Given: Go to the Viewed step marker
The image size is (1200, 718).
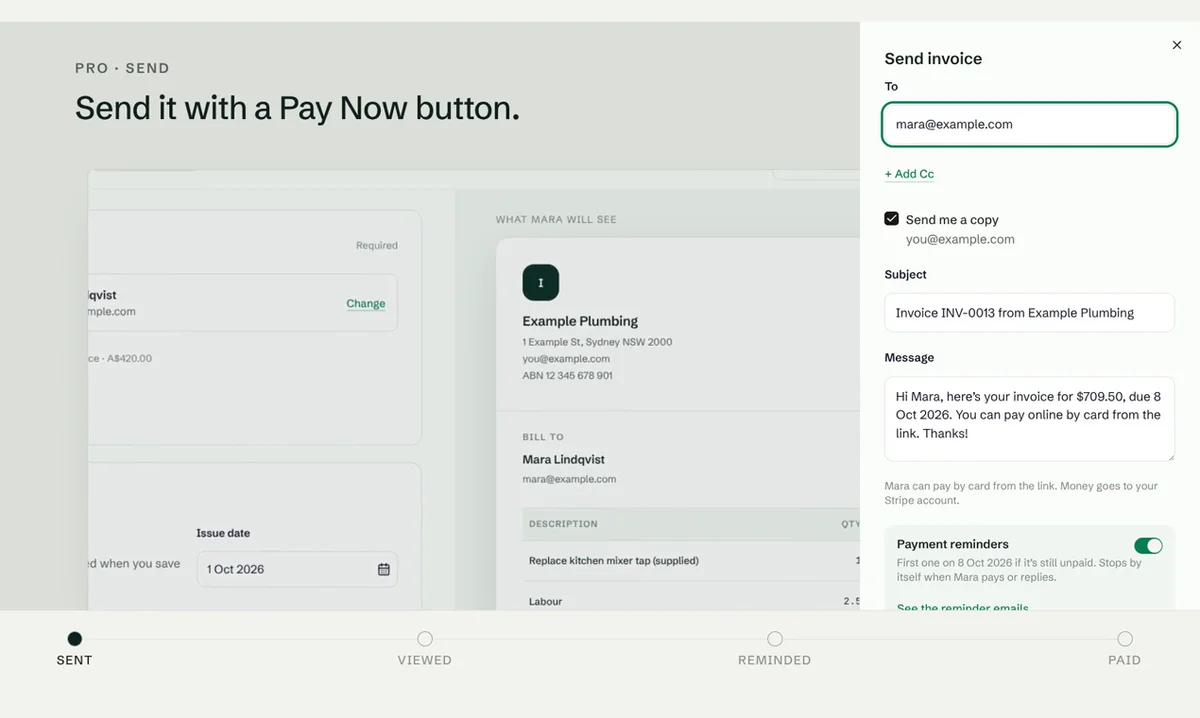Looking at the screenshot, I should click(425, 639).
